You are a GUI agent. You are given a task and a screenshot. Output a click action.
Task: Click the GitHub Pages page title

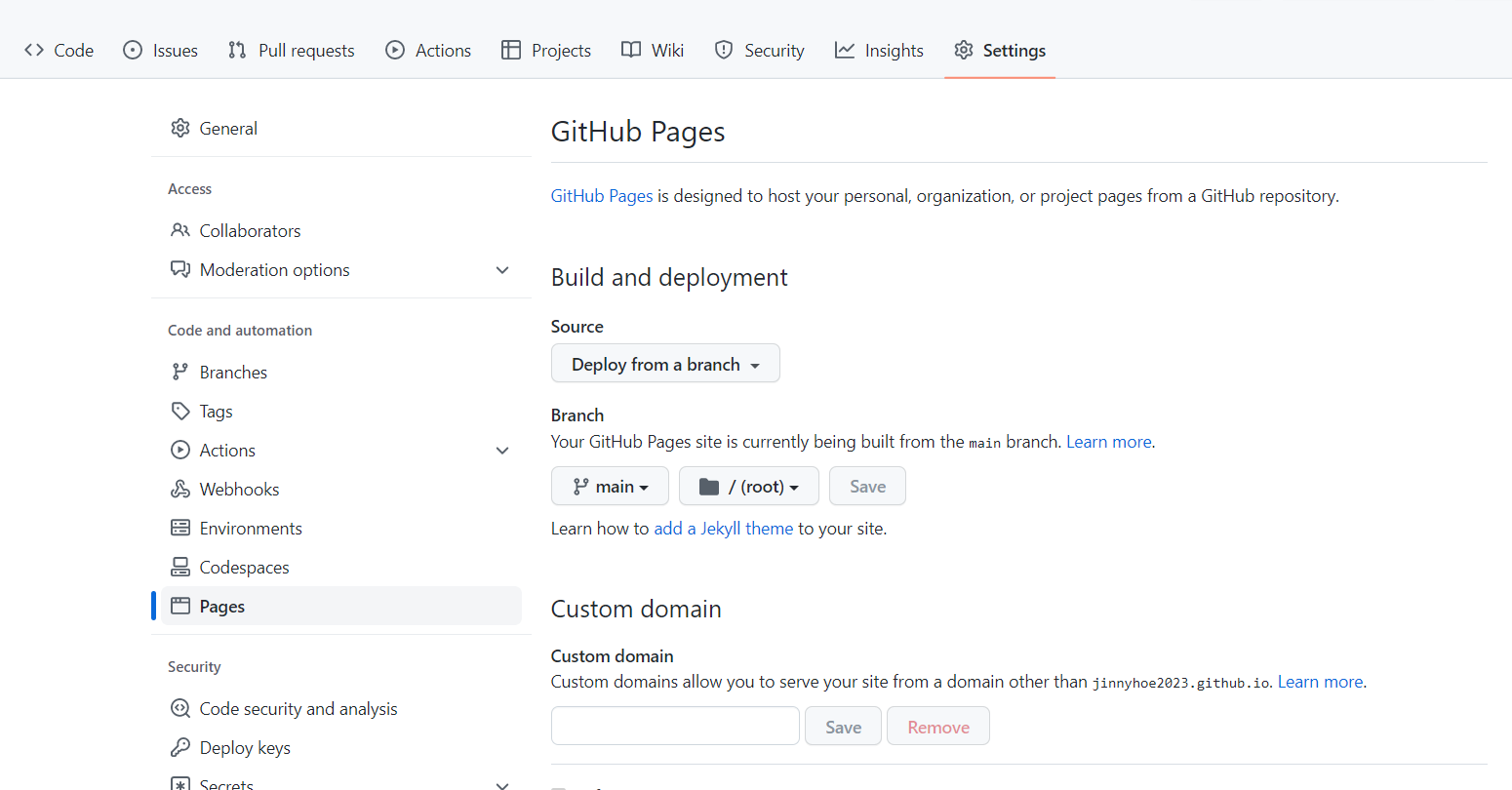(638, 132)
